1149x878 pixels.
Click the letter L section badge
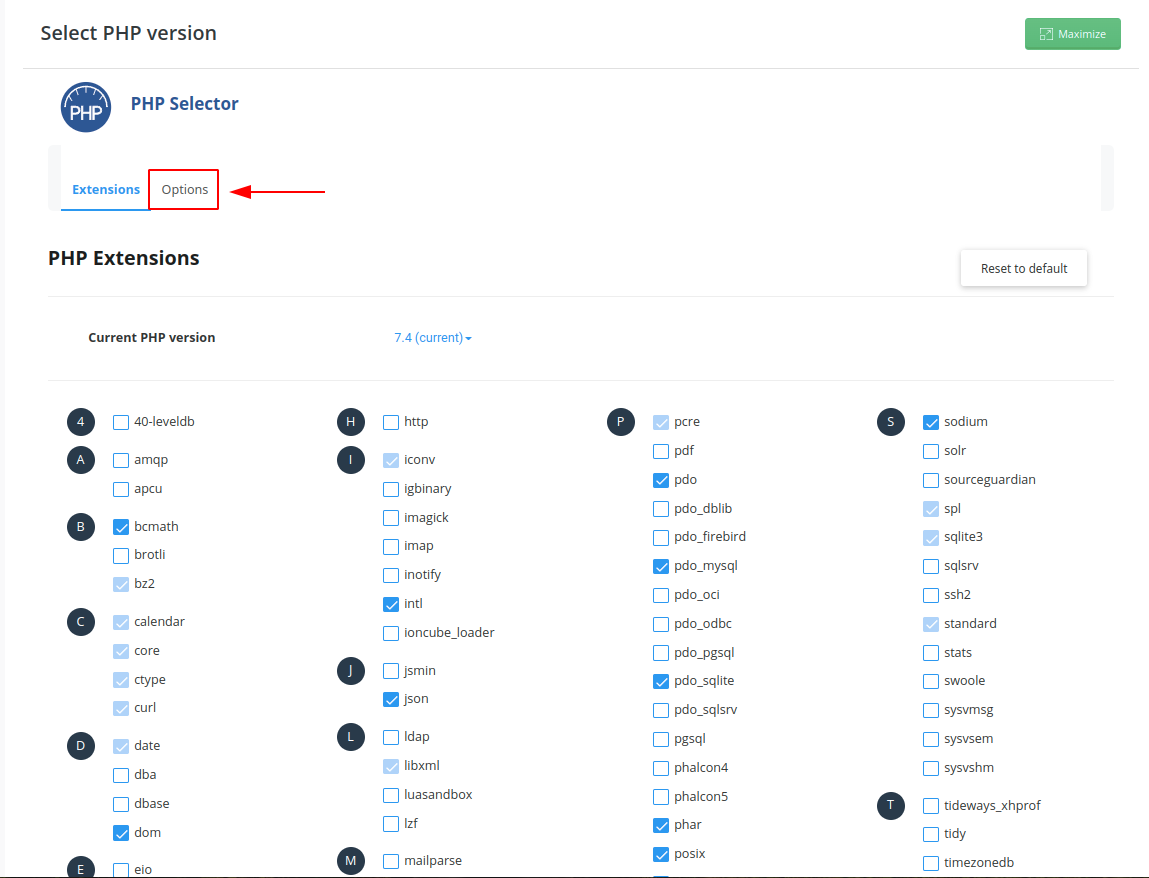[351, 737]
